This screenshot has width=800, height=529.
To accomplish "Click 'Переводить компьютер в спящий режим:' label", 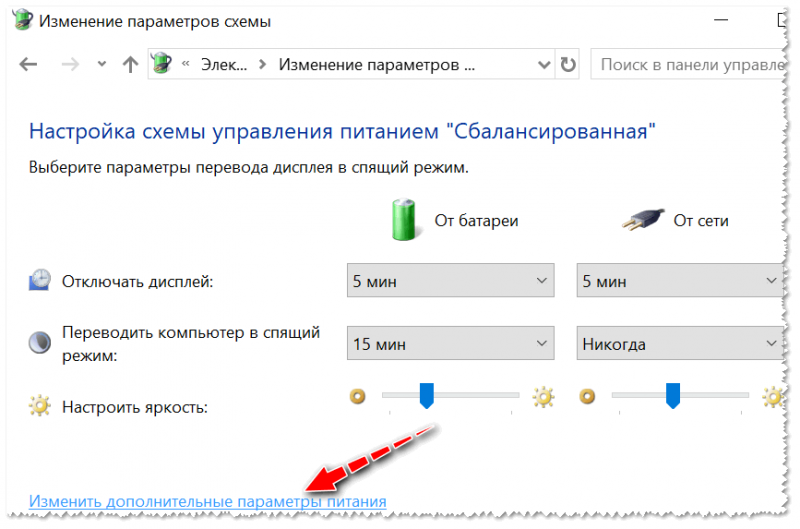I will point(191,344).
